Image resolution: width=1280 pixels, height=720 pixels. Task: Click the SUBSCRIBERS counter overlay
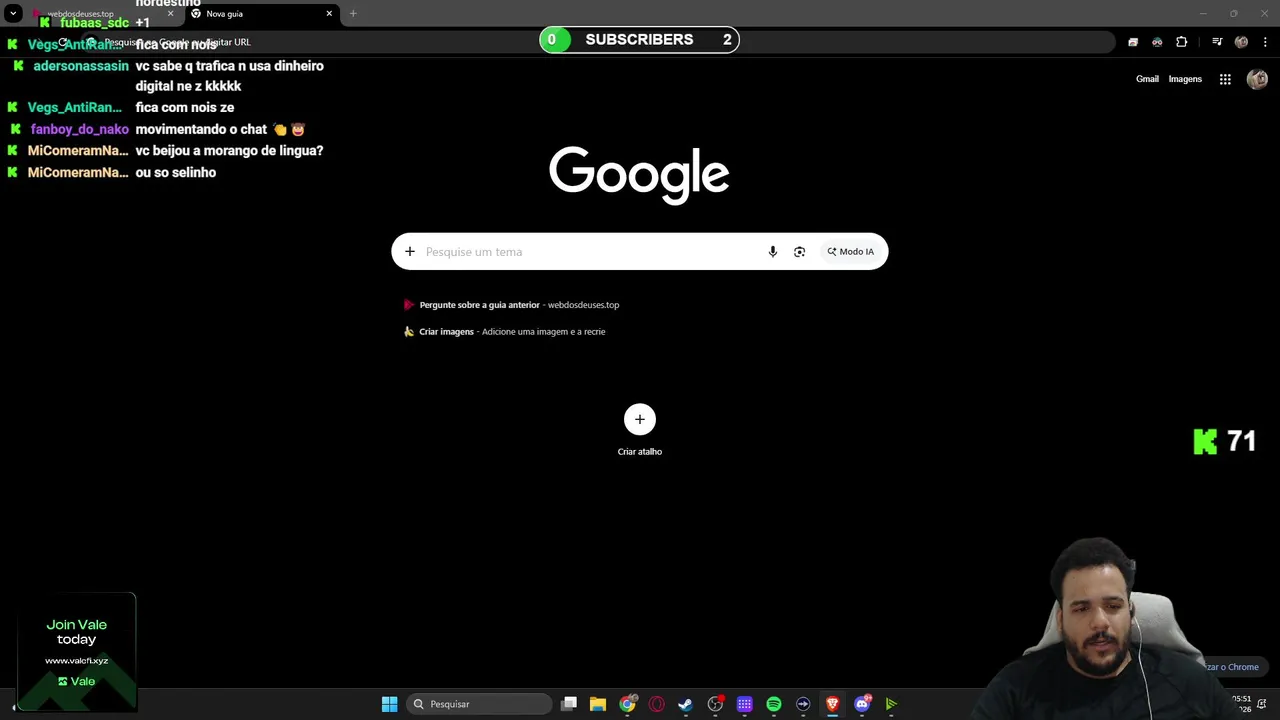[639, 40]
